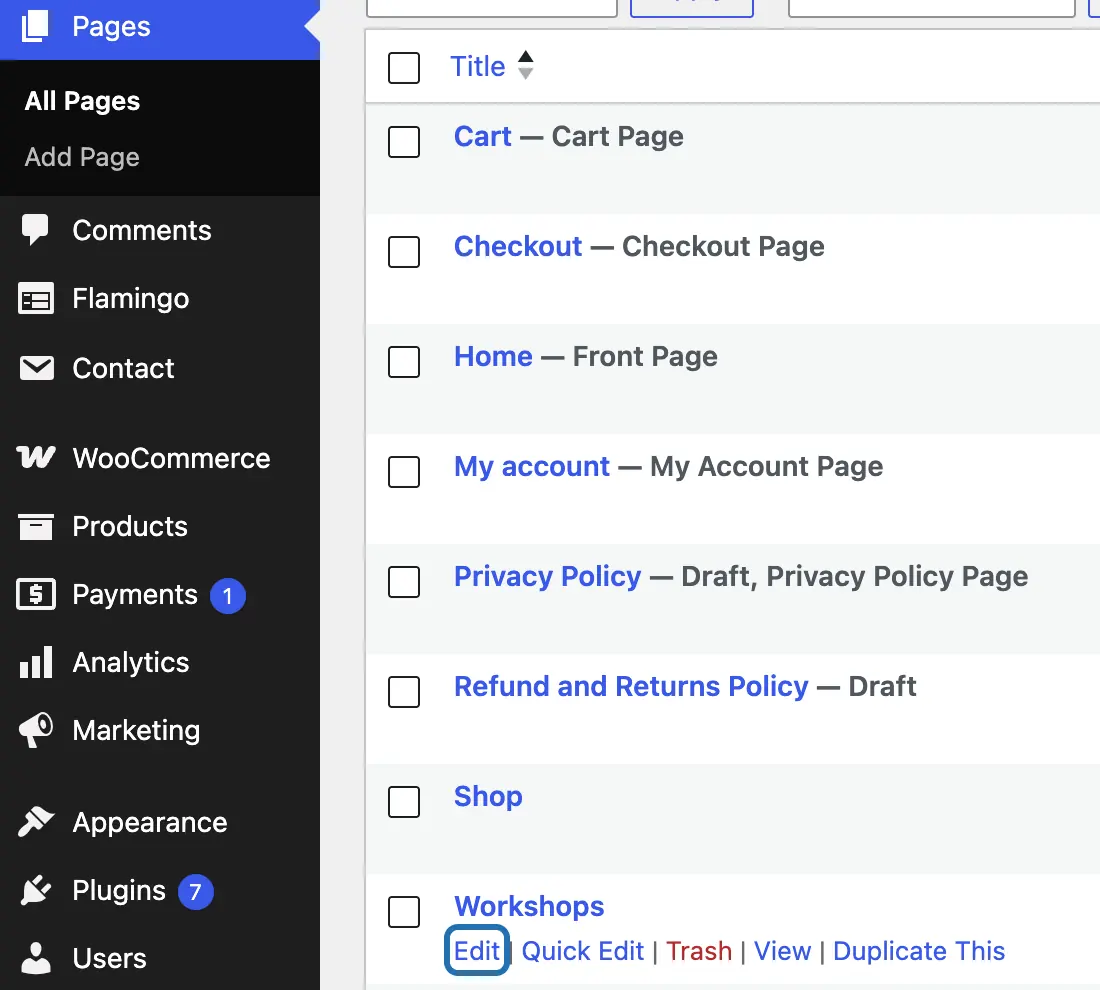Viewport: 1100px width, 990px height.
Task: Open the Shop page link
Action: tap(488, 796)
